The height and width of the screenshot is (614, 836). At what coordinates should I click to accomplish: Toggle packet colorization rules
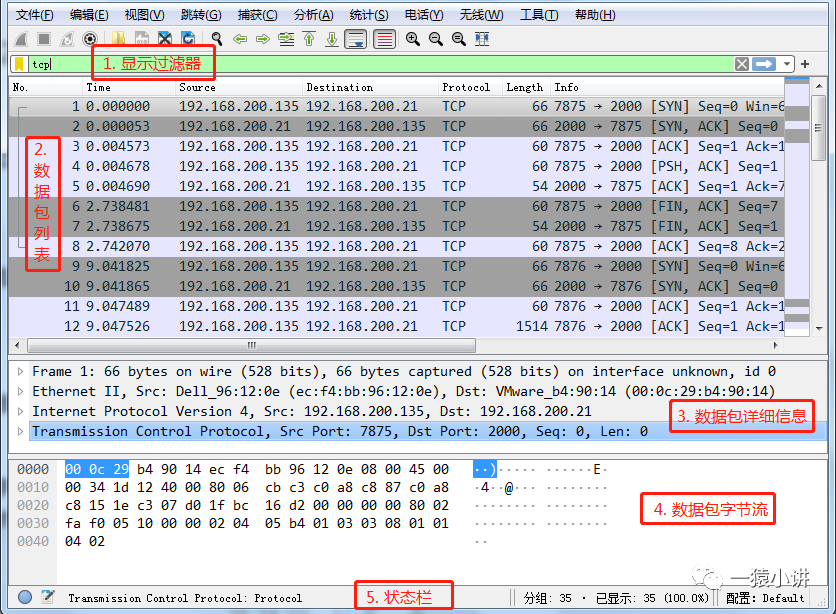[384, 39]
